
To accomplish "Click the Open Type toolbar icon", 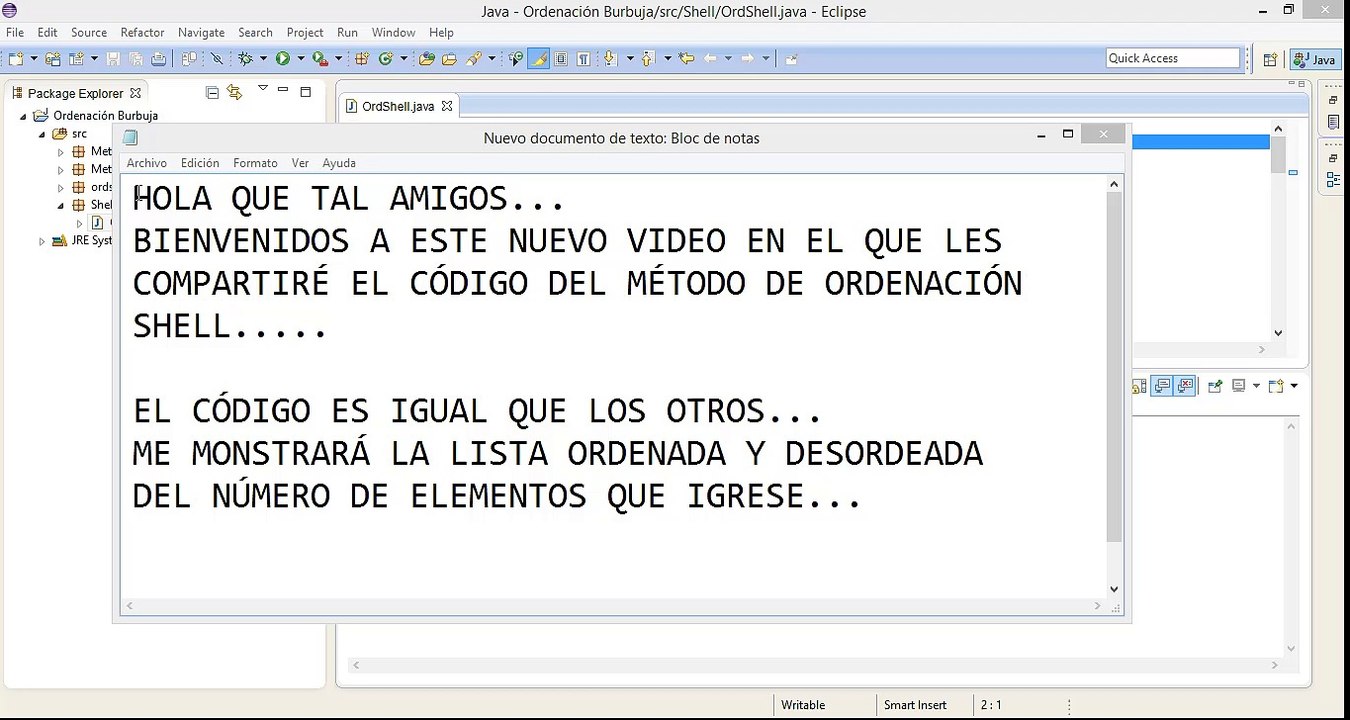I will click(x=426, y=59).
